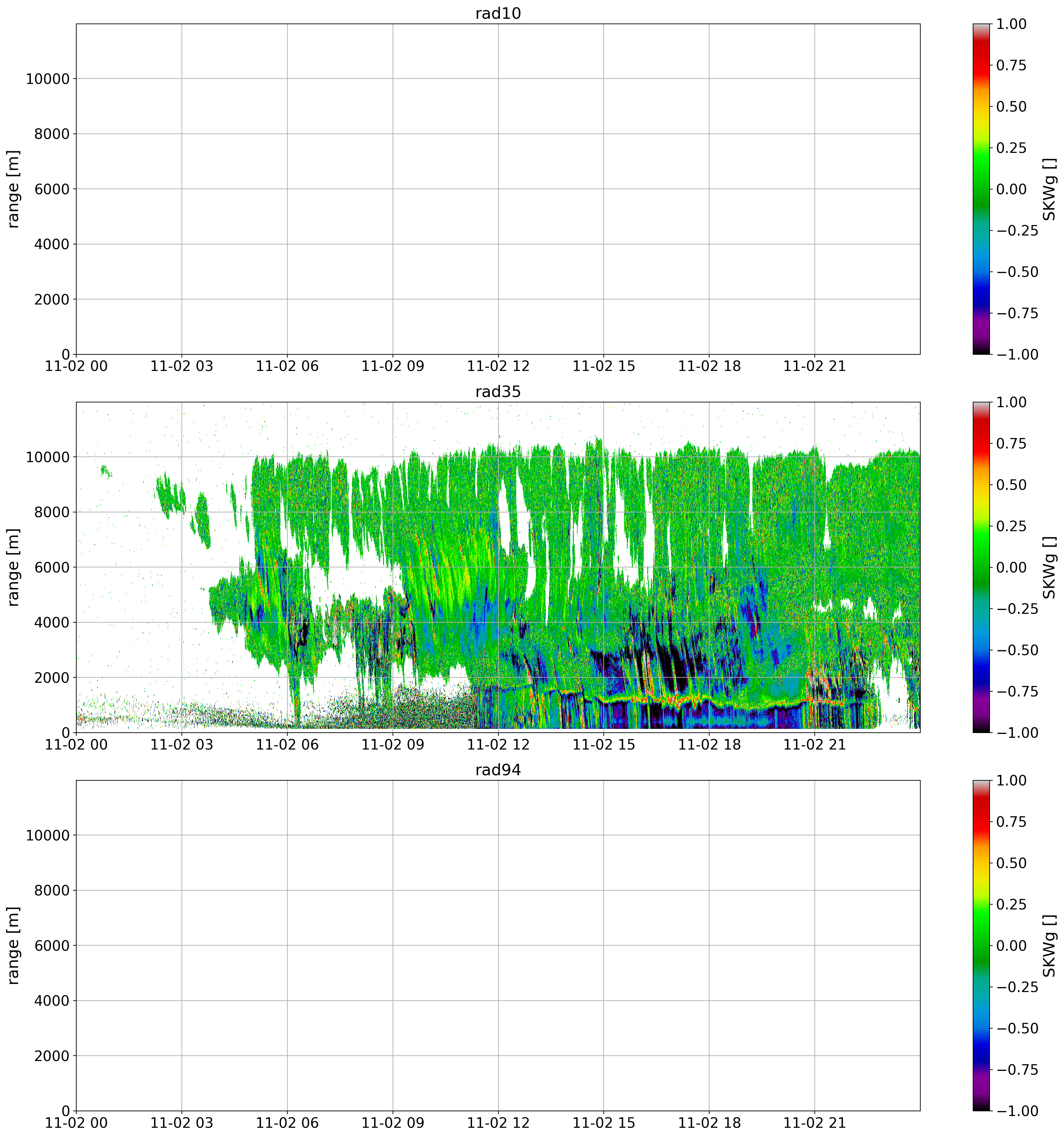Click the rad94 range axis label
The height and width of the screenshot is (1137, 1064).
(x=14, y=945)
